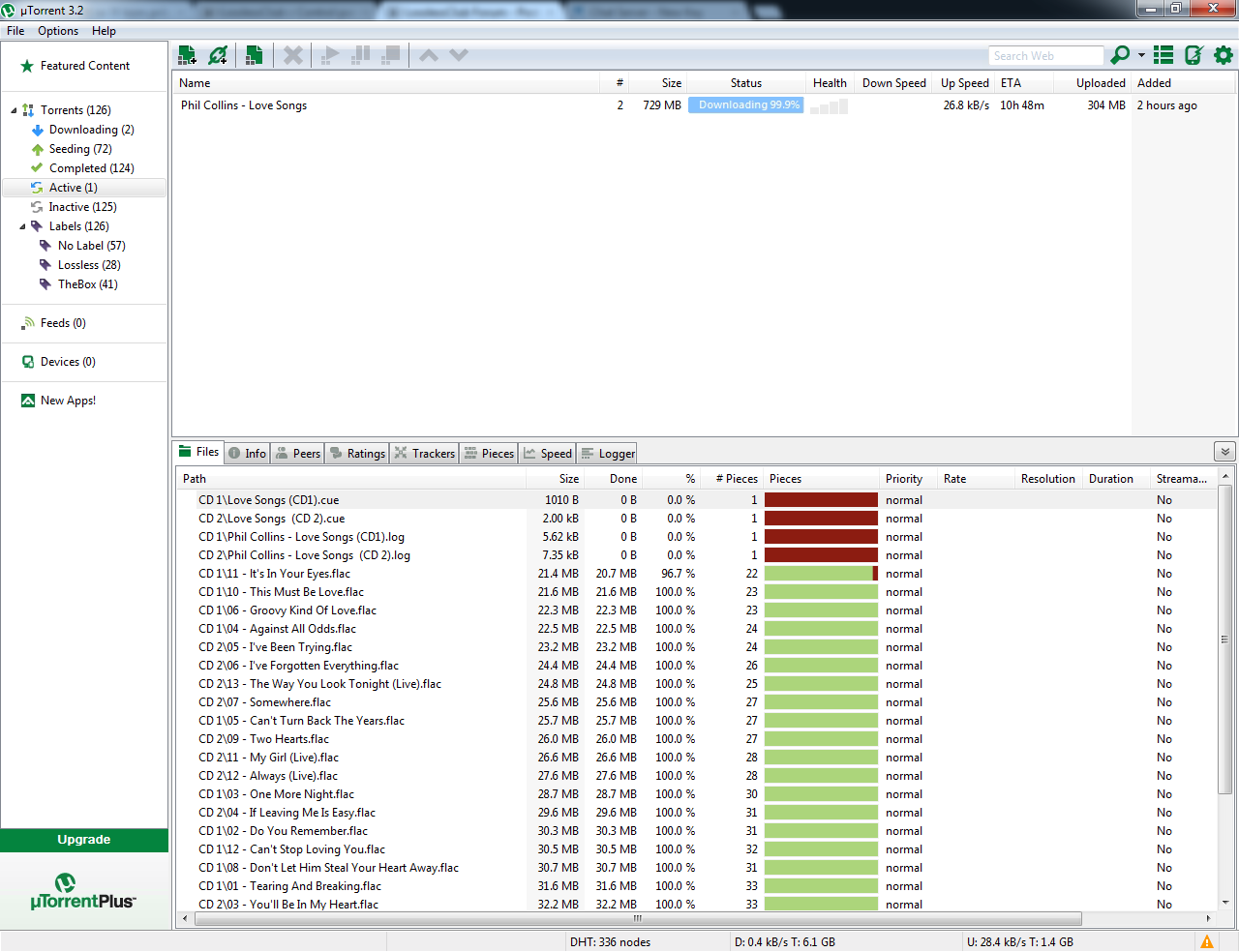Select Featured Content in the sidebar

point(84,66)
